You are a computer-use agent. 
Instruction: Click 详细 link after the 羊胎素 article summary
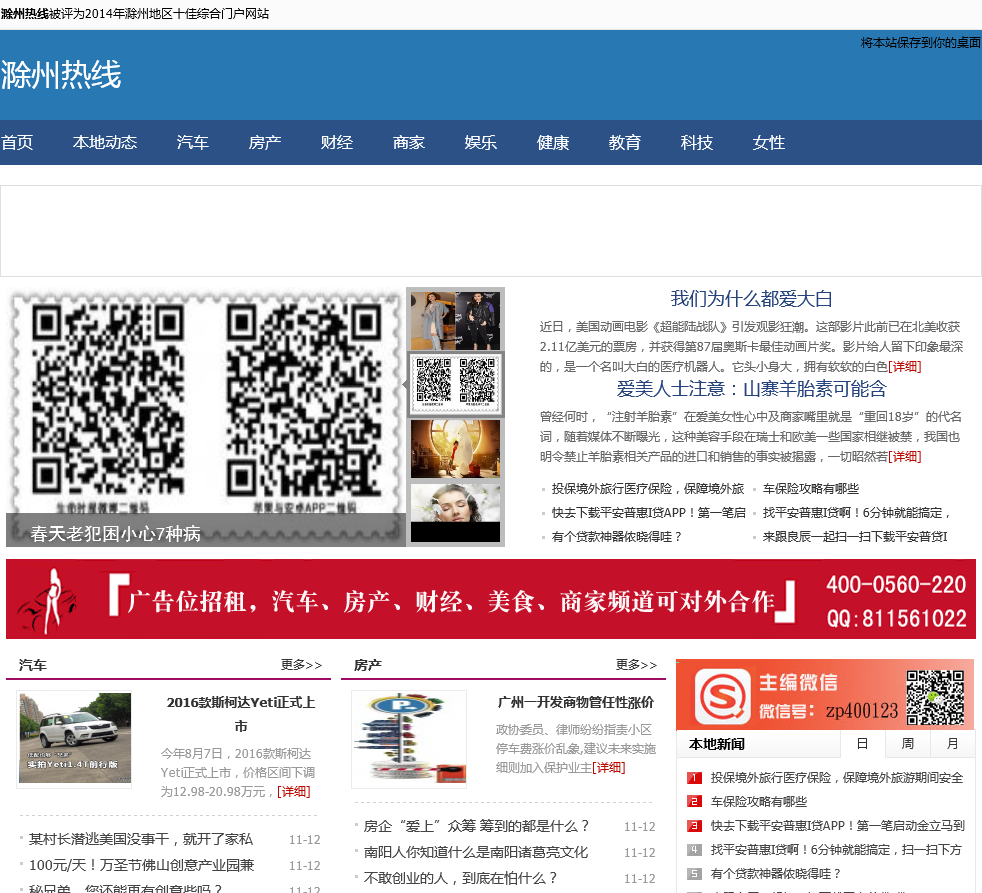click(904, 457)
